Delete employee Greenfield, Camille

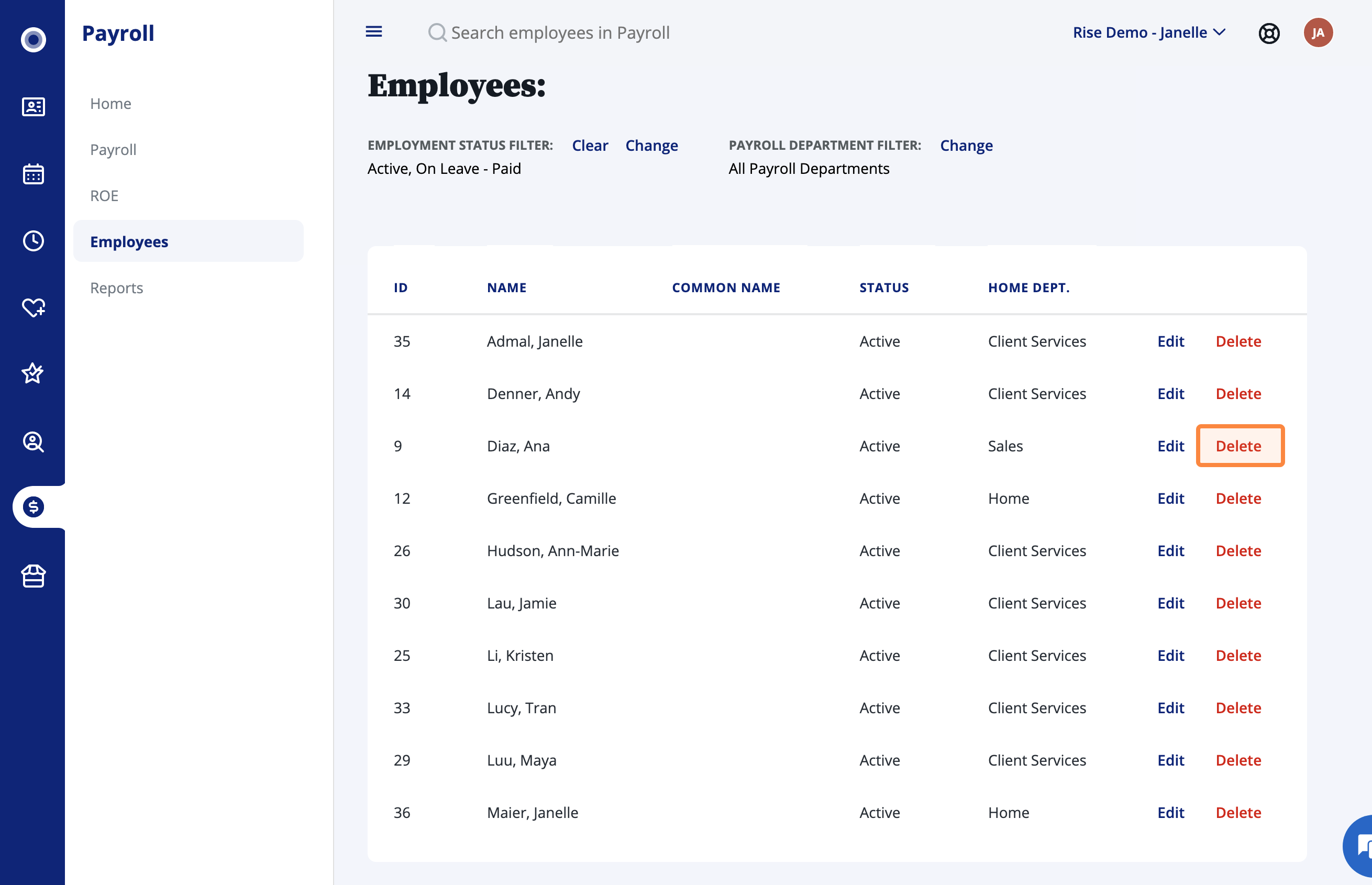click(1238, 498)
